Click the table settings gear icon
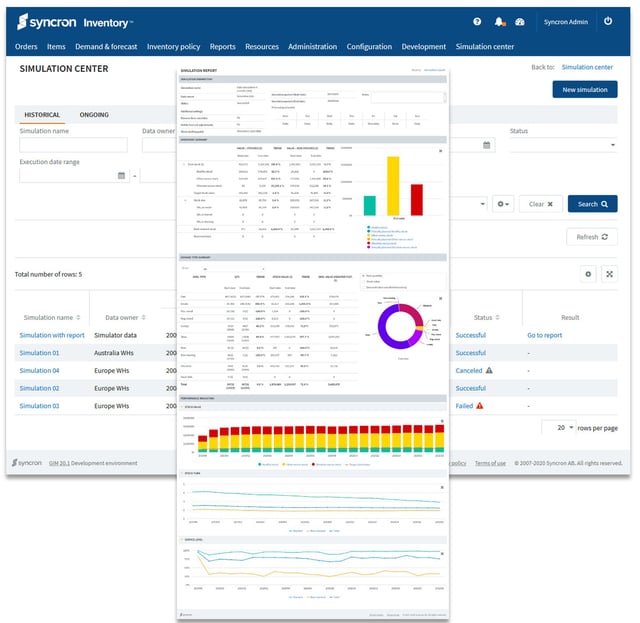The height and width of the screenshot is (623, 640). 587,273
